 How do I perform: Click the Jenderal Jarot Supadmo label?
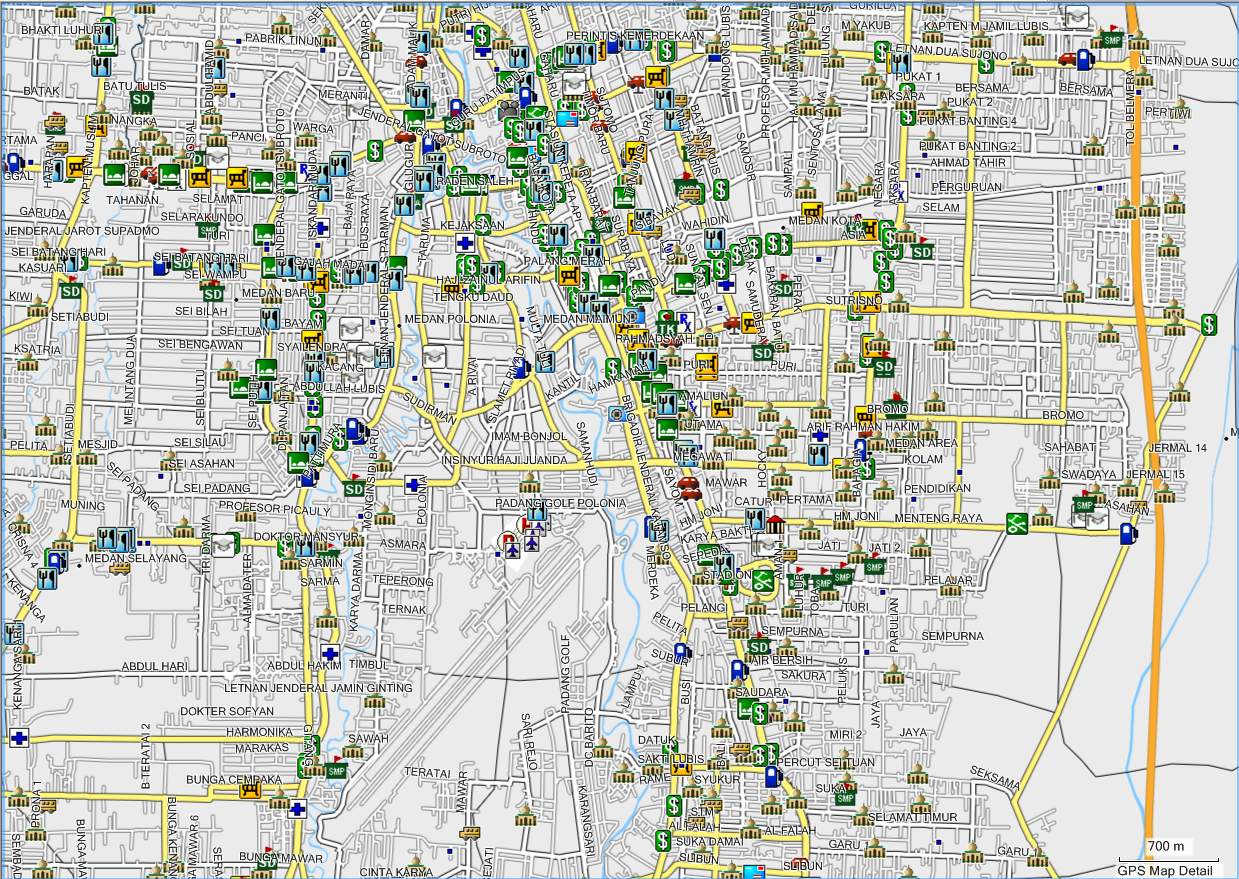[82, 231]
